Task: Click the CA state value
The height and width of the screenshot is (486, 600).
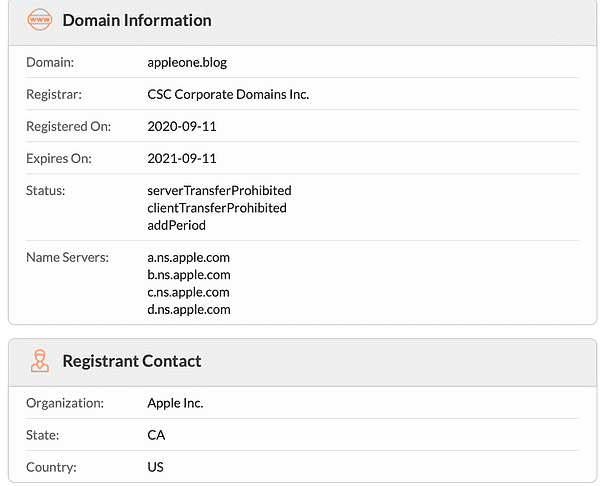Action: pos(156,435)
